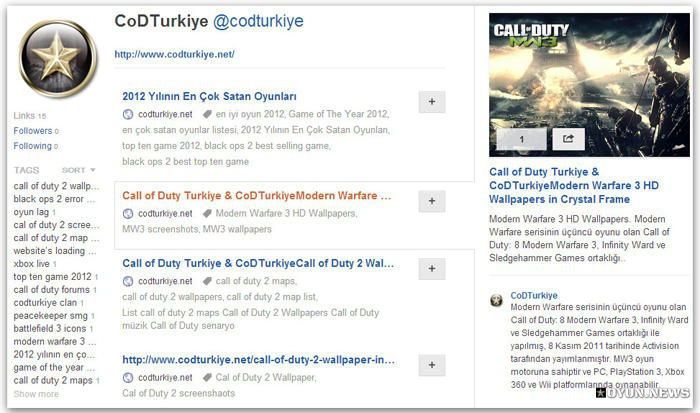
Task: Select the Followers 0 profile tab
Action: [x=36, y=131]
